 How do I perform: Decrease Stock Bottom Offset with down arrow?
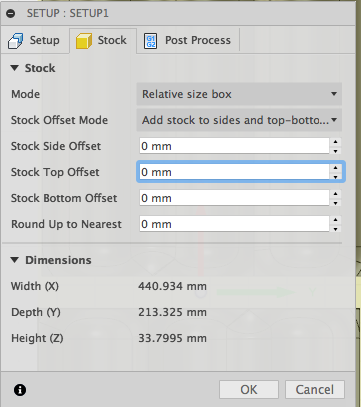click(335, 203)
